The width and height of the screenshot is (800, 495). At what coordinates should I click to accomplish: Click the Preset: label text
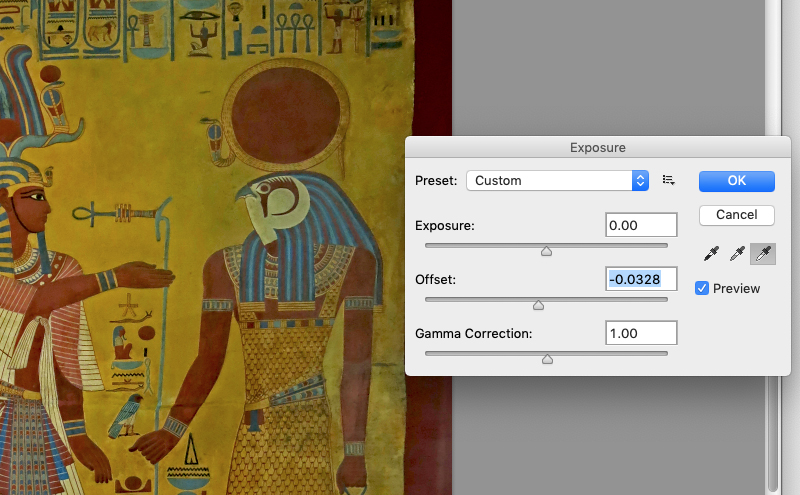[436, 181]
